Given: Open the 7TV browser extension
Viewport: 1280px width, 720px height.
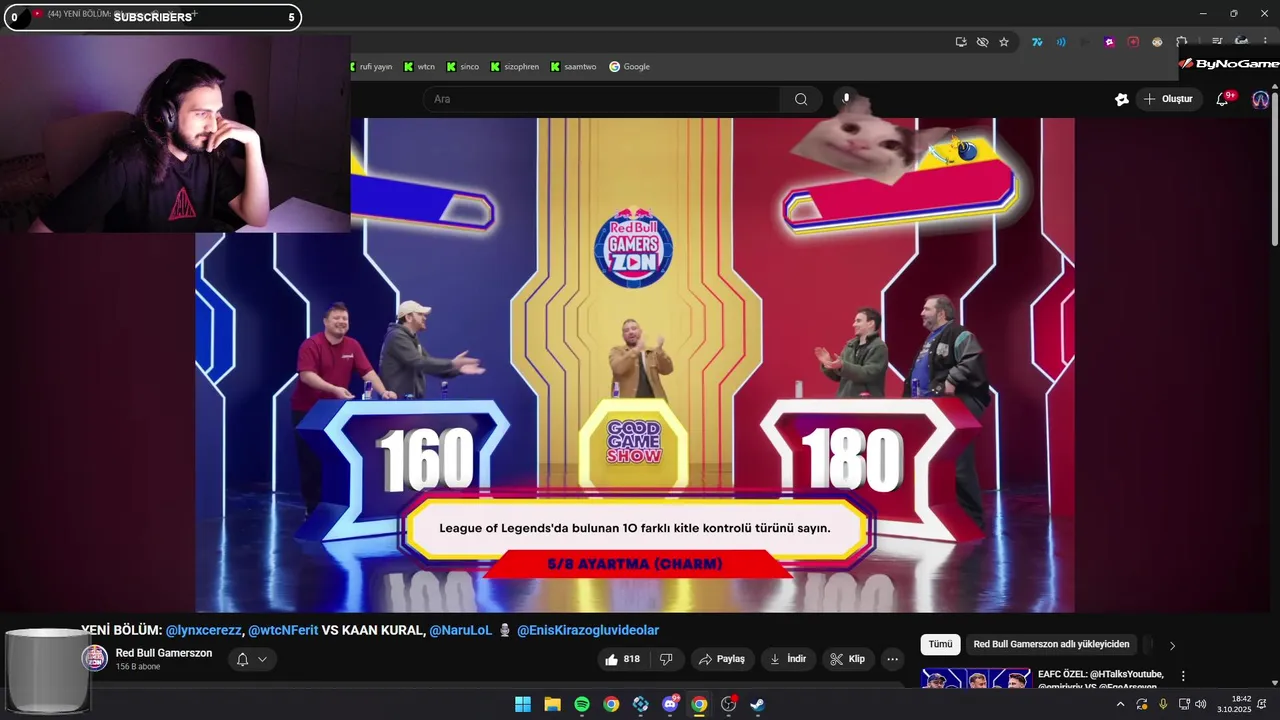Looking at the screenshot, I should (1037, 42).
